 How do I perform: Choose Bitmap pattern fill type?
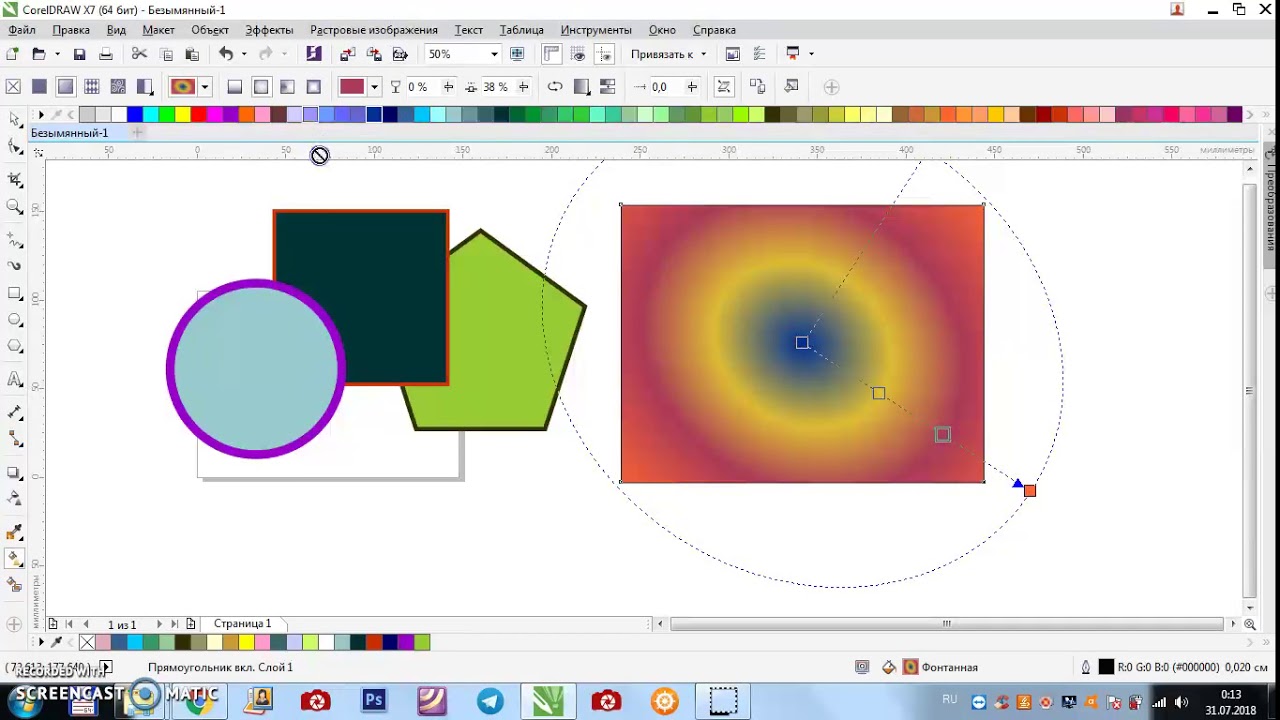(118, 87)
